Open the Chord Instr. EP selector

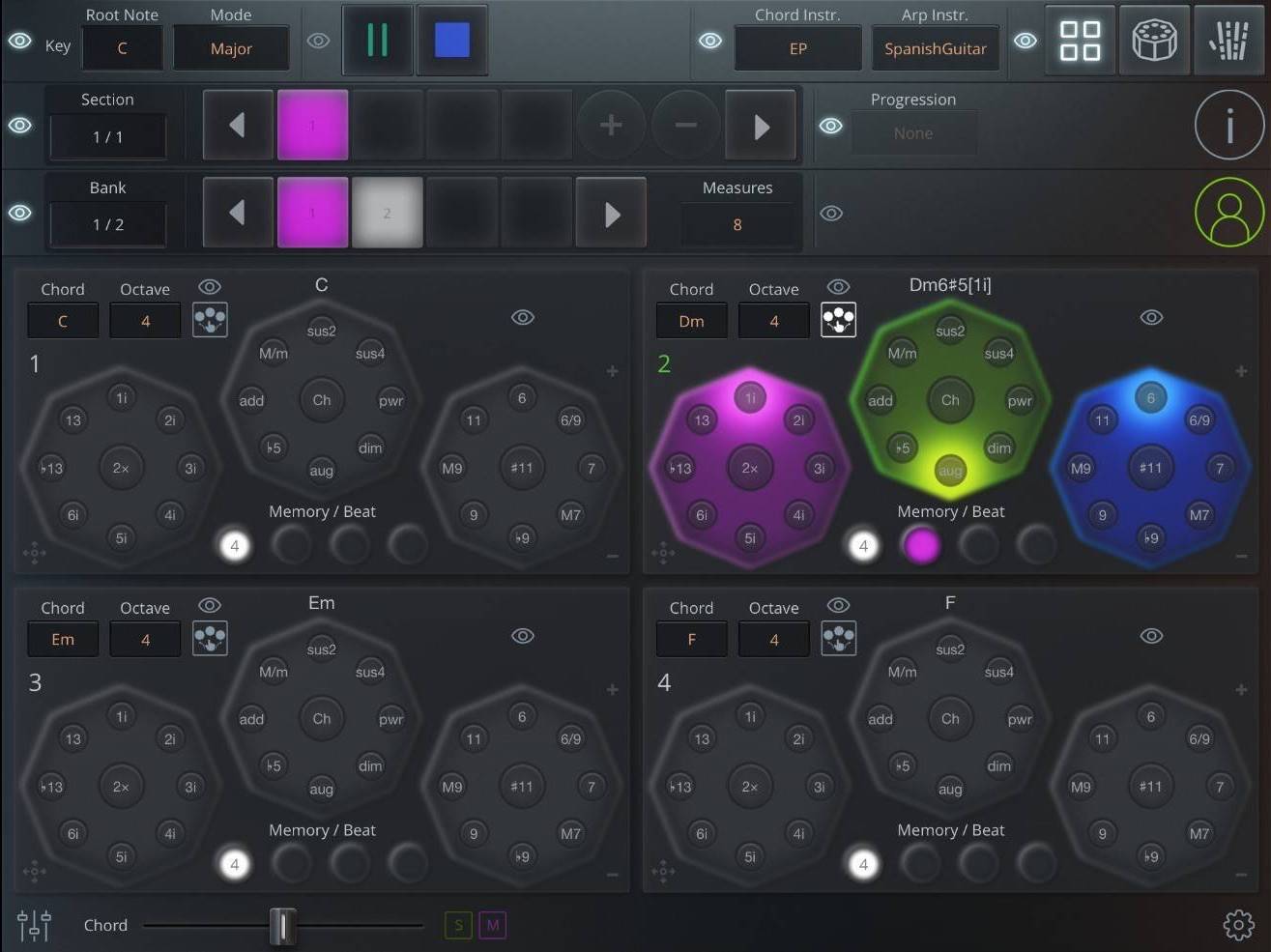[798, 47]
